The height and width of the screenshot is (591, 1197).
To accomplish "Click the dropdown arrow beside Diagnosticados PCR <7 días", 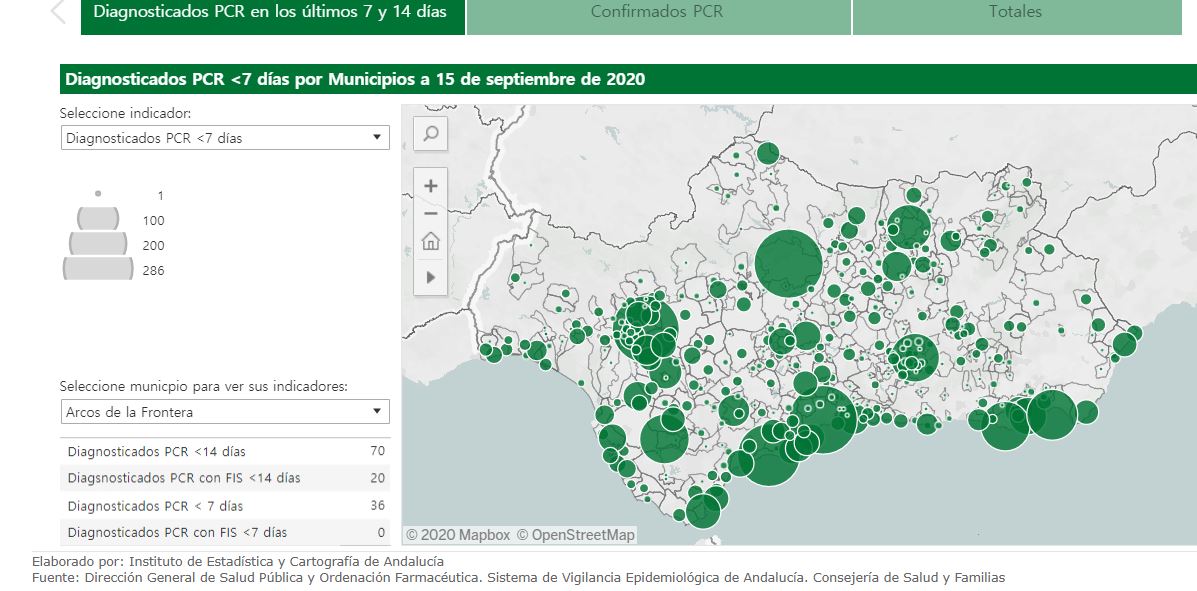I will coord(376,137).
